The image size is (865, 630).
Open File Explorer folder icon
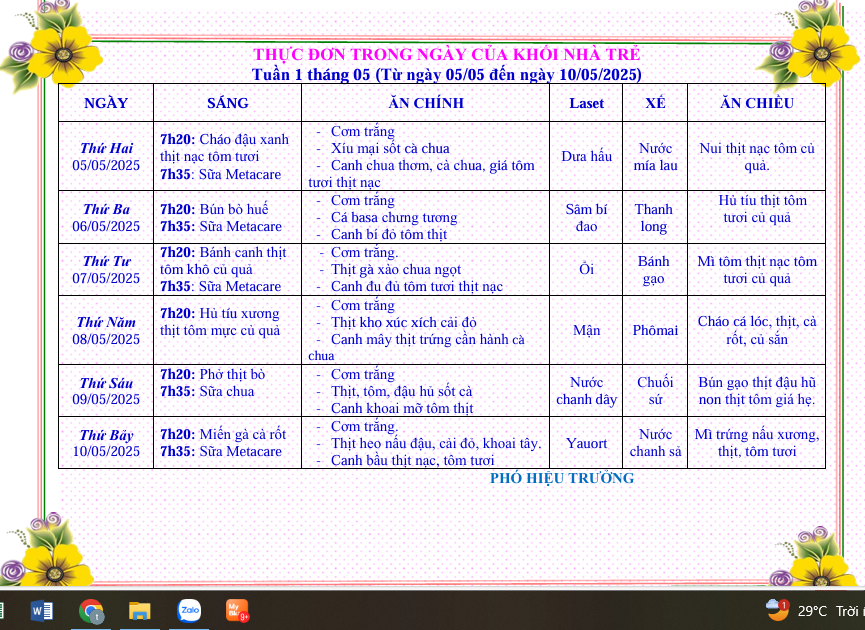pos(140,610)
